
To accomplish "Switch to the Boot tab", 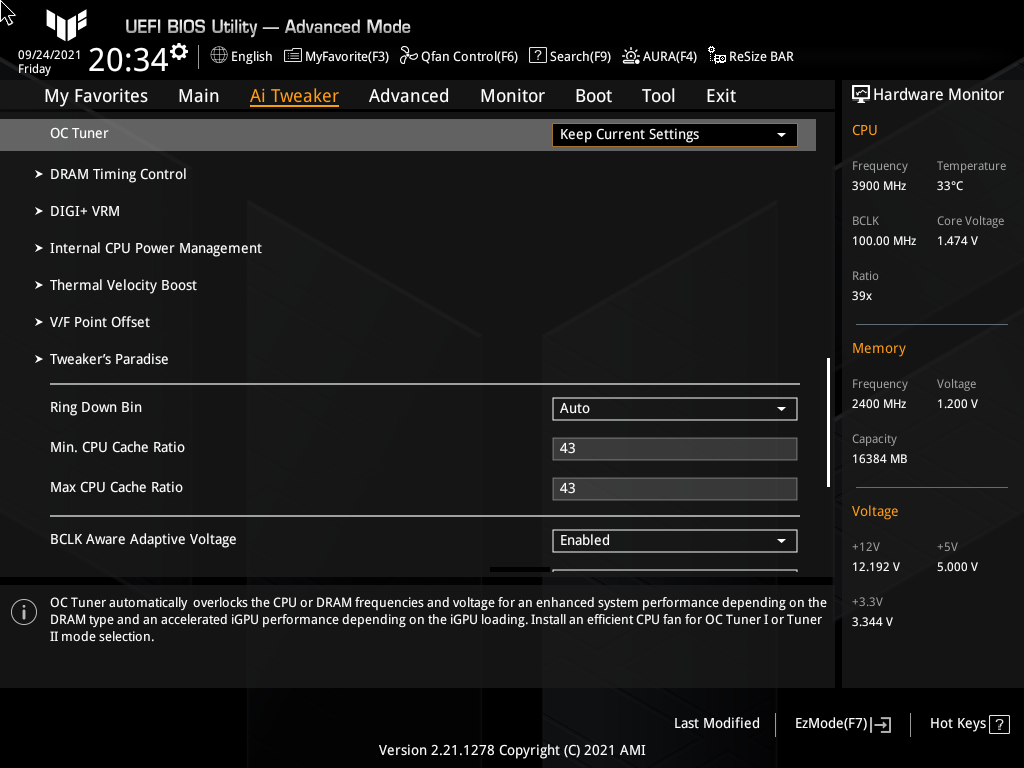I will pyautogui.click(x=593, y=96).
